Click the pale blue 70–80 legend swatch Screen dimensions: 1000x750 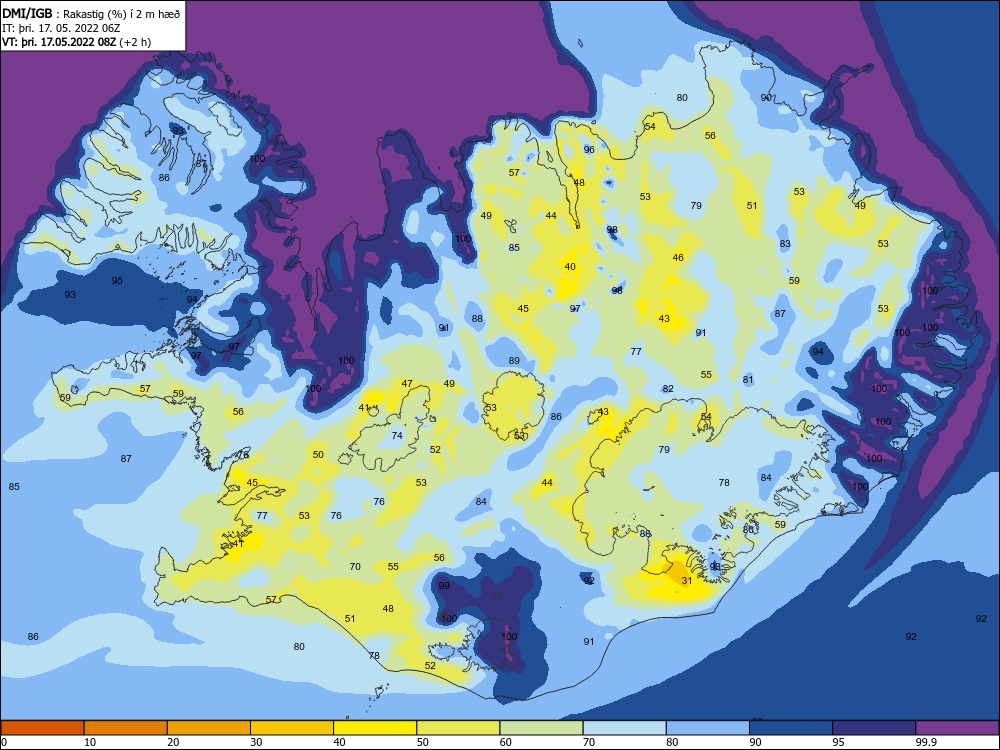pos(625,728)
